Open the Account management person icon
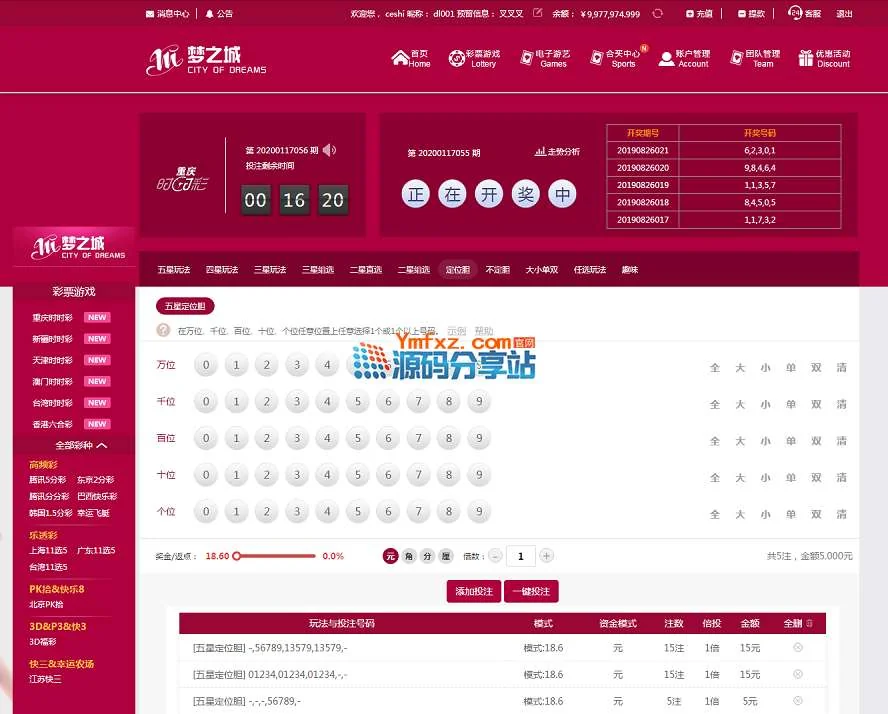The image size is (888, 714). click(666, 59)
